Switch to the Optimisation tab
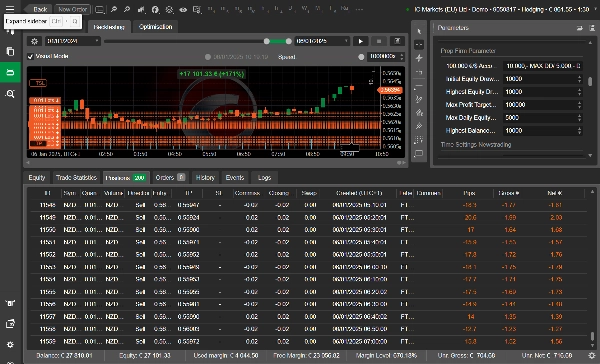 coord(155,27)
